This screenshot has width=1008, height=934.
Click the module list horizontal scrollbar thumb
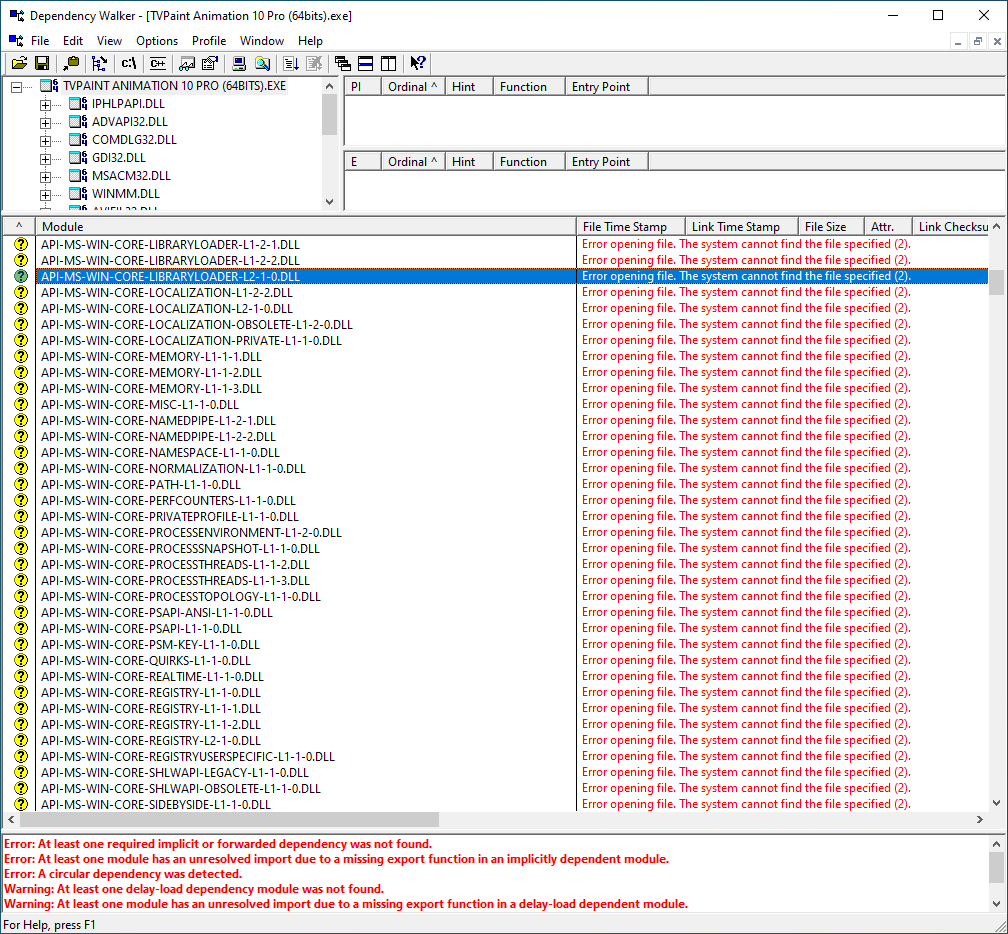click(x=230, y=820)
